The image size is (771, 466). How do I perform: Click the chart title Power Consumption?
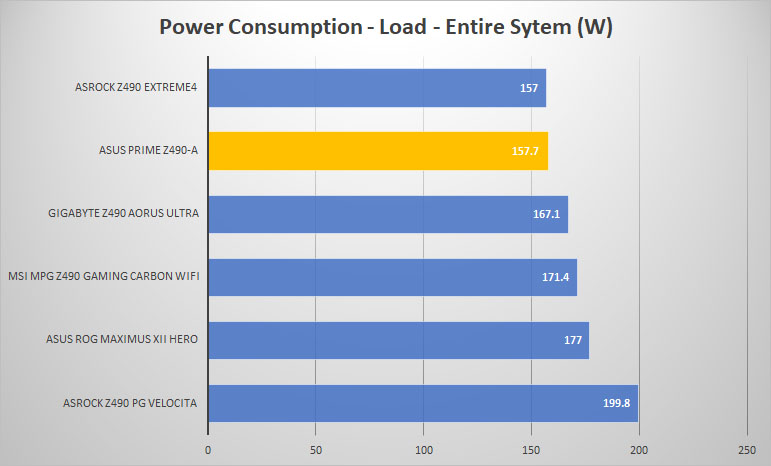[x=386, y=27]
